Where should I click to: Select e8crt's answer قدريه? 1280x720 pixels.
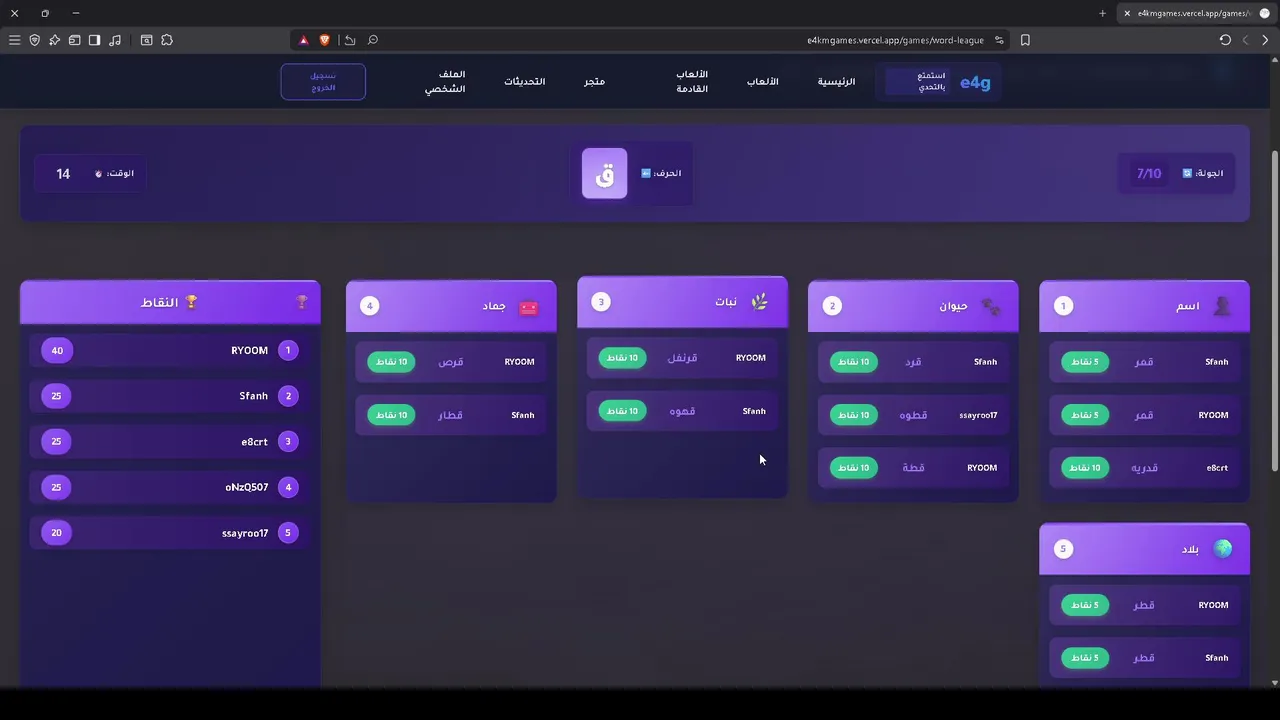coord(1144,468)
